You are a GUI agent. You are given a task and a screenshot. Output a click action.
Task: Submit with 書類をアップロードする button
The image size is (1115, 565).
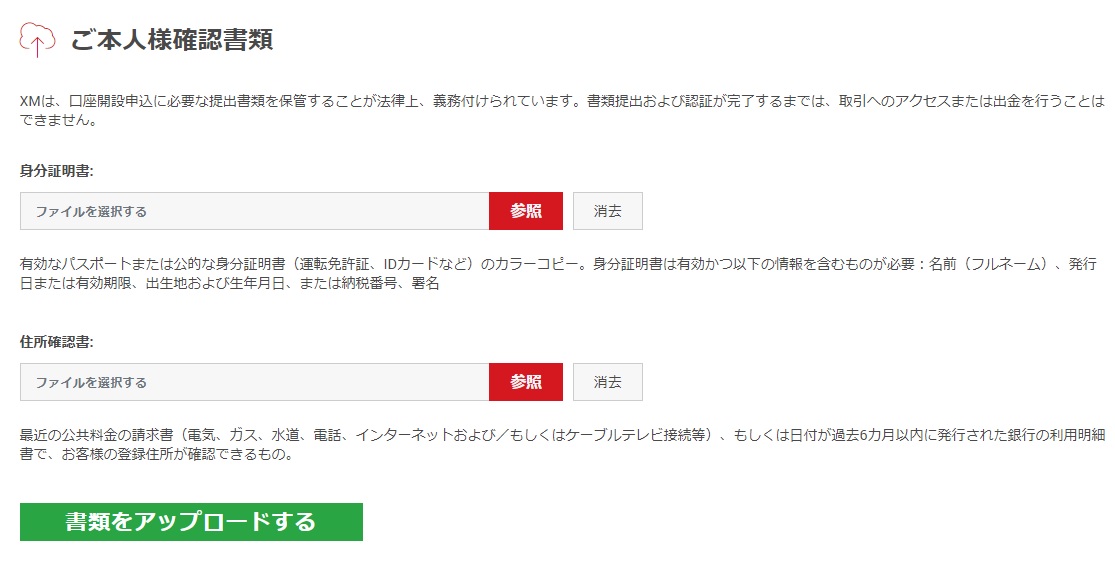coord(191,522)
